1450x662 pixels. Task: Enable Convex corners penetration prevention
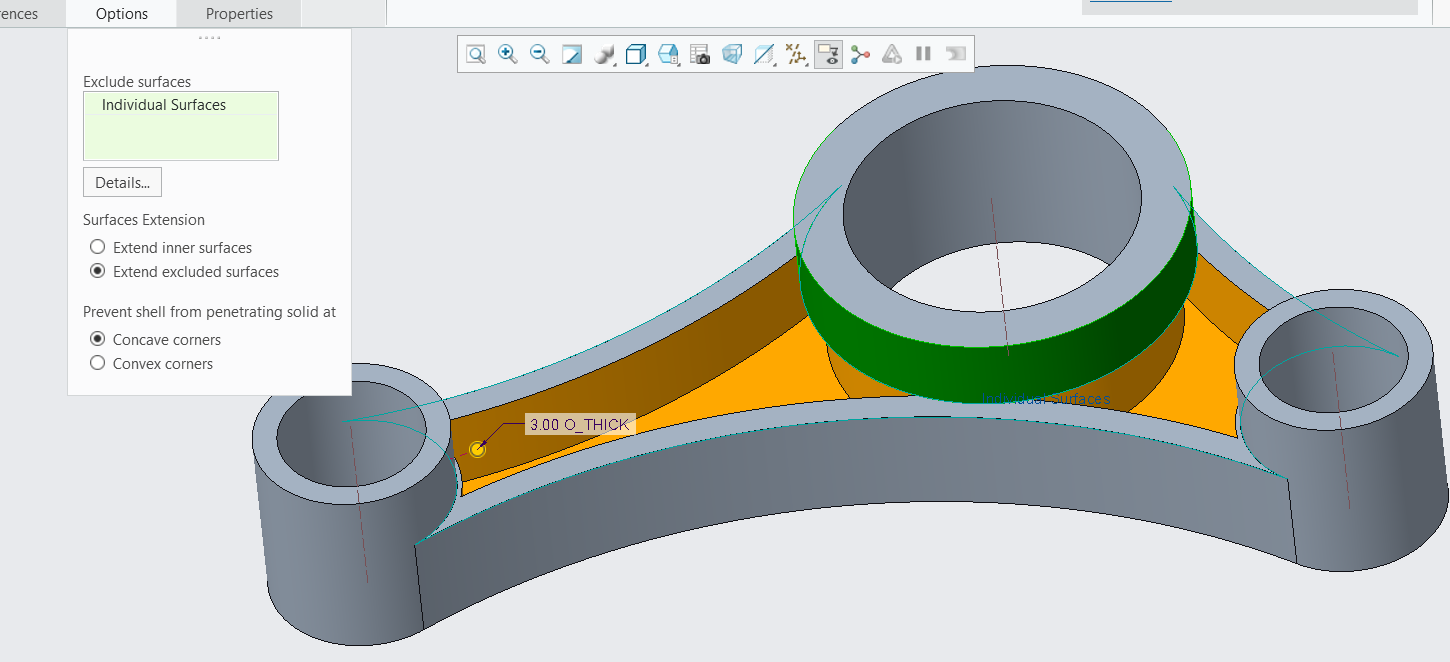[x=97, y=363]
